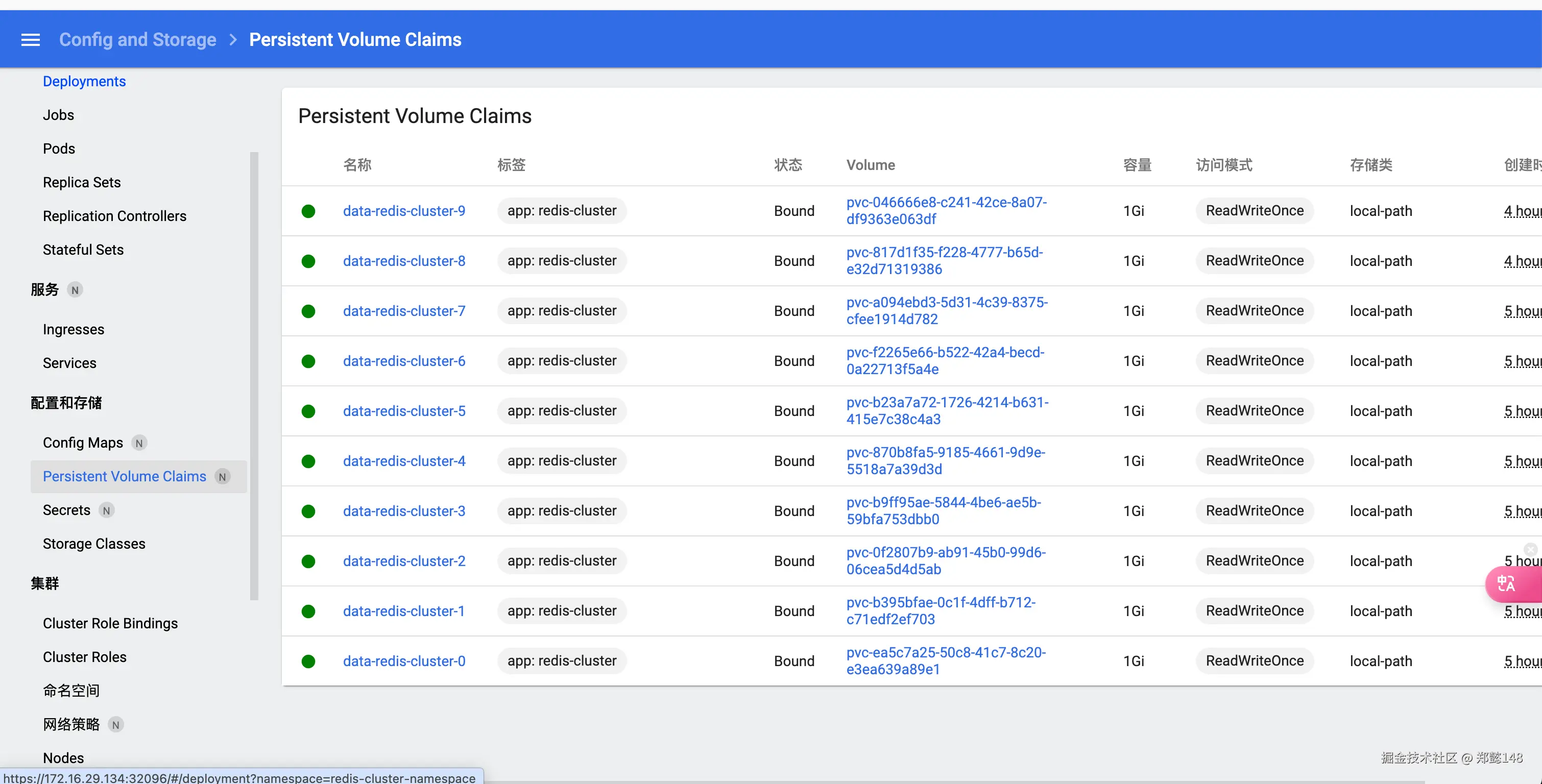Navigate to Deployments sidebar item
The image size is (1542, 784).
pos(84,81)
